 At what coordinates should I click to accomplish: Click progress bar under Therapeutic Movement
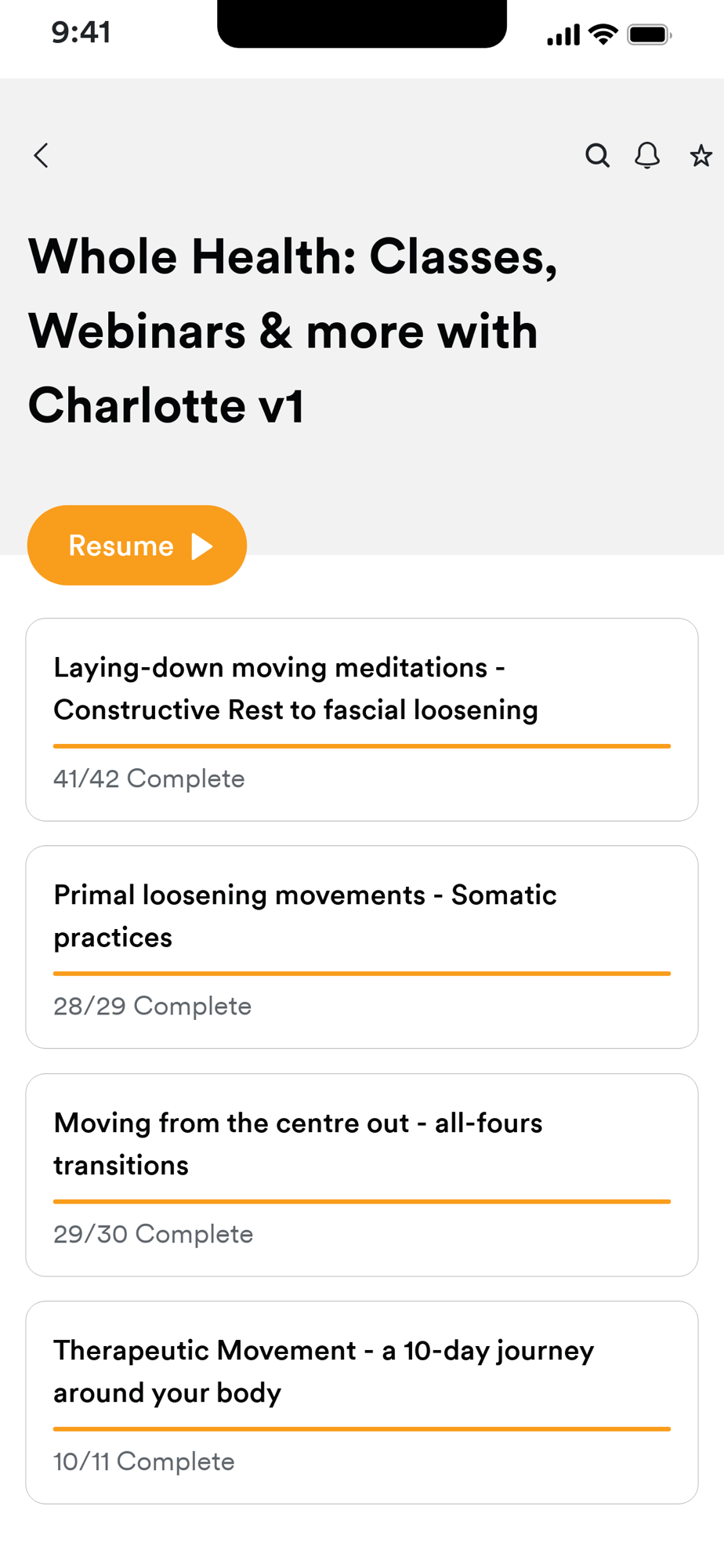point(362,1429)
